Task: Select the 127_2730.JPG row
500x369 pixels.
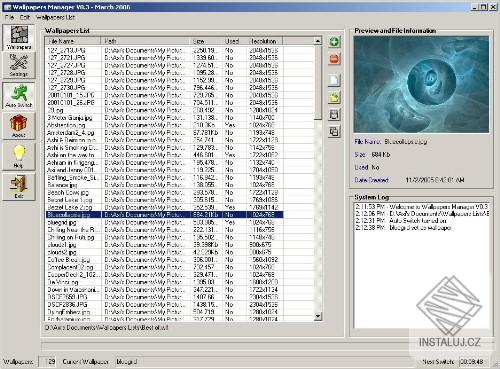Action: pyautogui.click(x=164, y=88)
